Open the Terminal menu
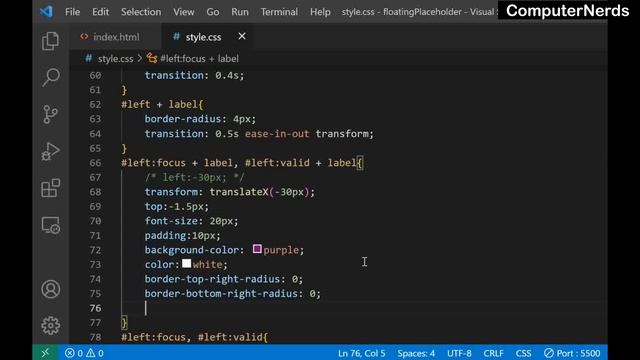The height and width of the screenshot is (360, 640). point(279,12)
